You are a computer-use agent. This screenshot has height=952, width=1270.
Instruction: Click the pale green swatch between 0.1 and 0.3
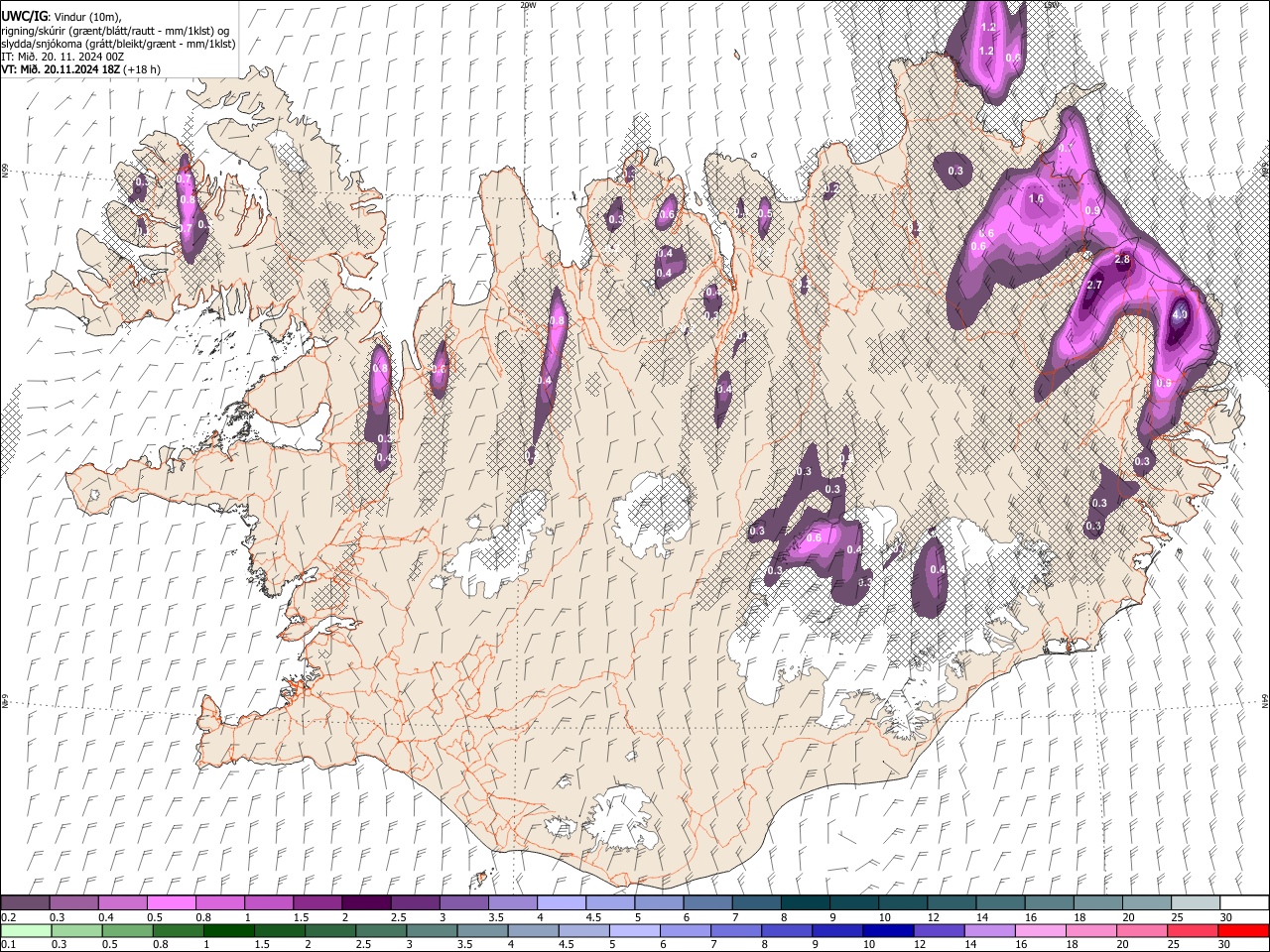click(x=26, y=930)
